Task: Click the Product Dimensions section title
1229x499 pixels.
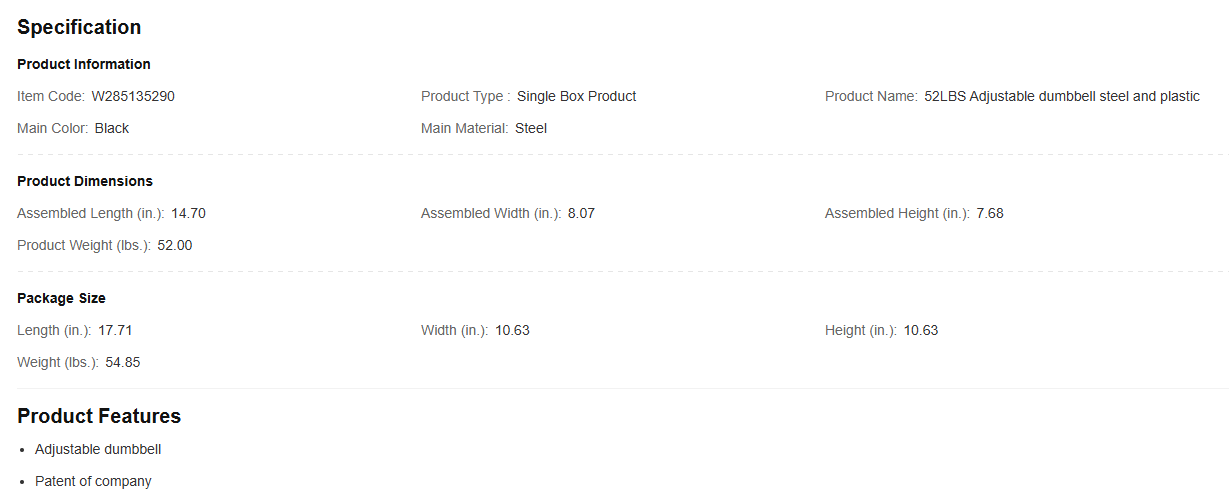Action: pyautogui.click(x=85, y=181)
